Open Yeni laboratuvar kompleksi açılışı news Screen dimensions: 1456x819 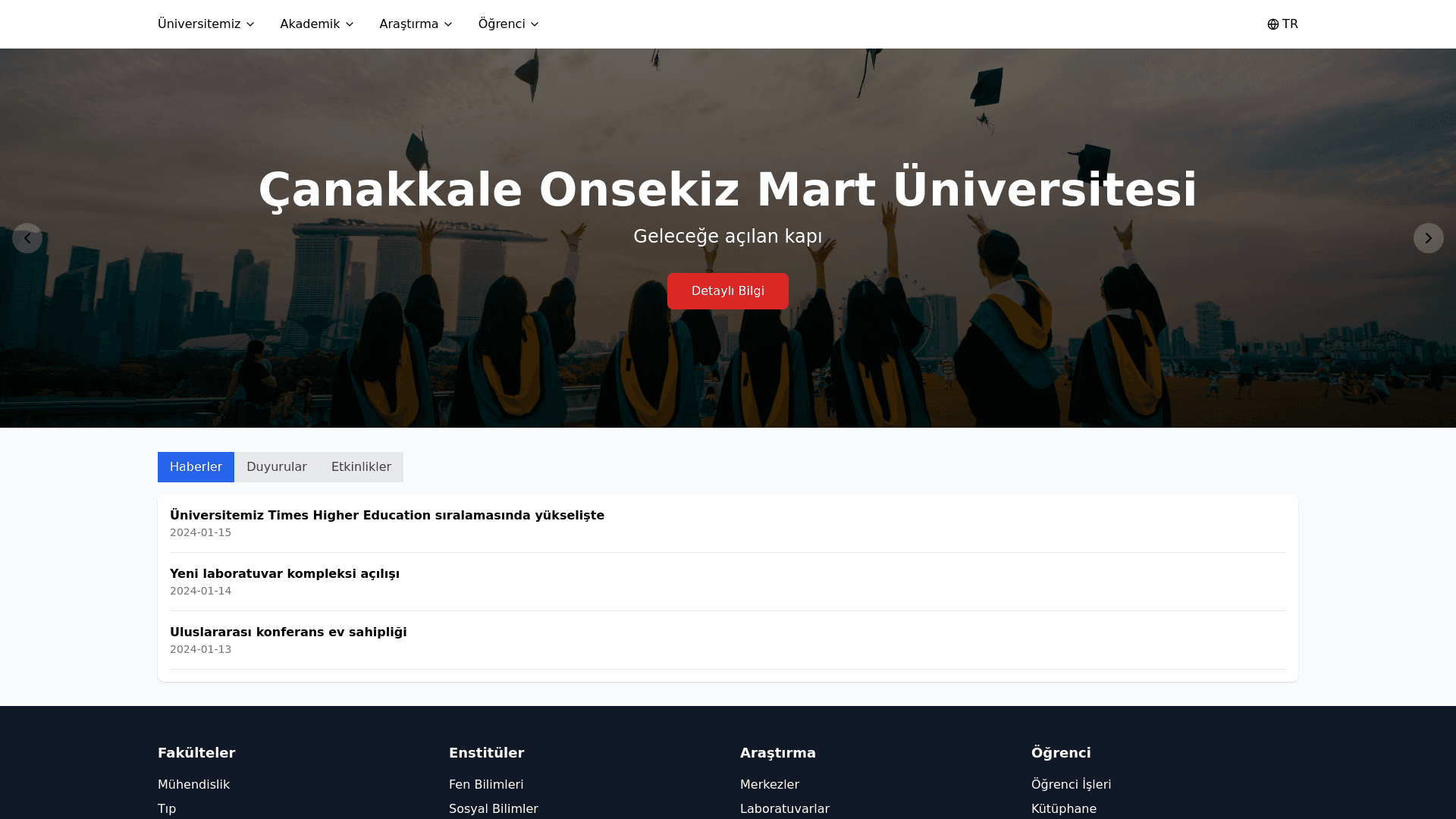click(284, 574)
